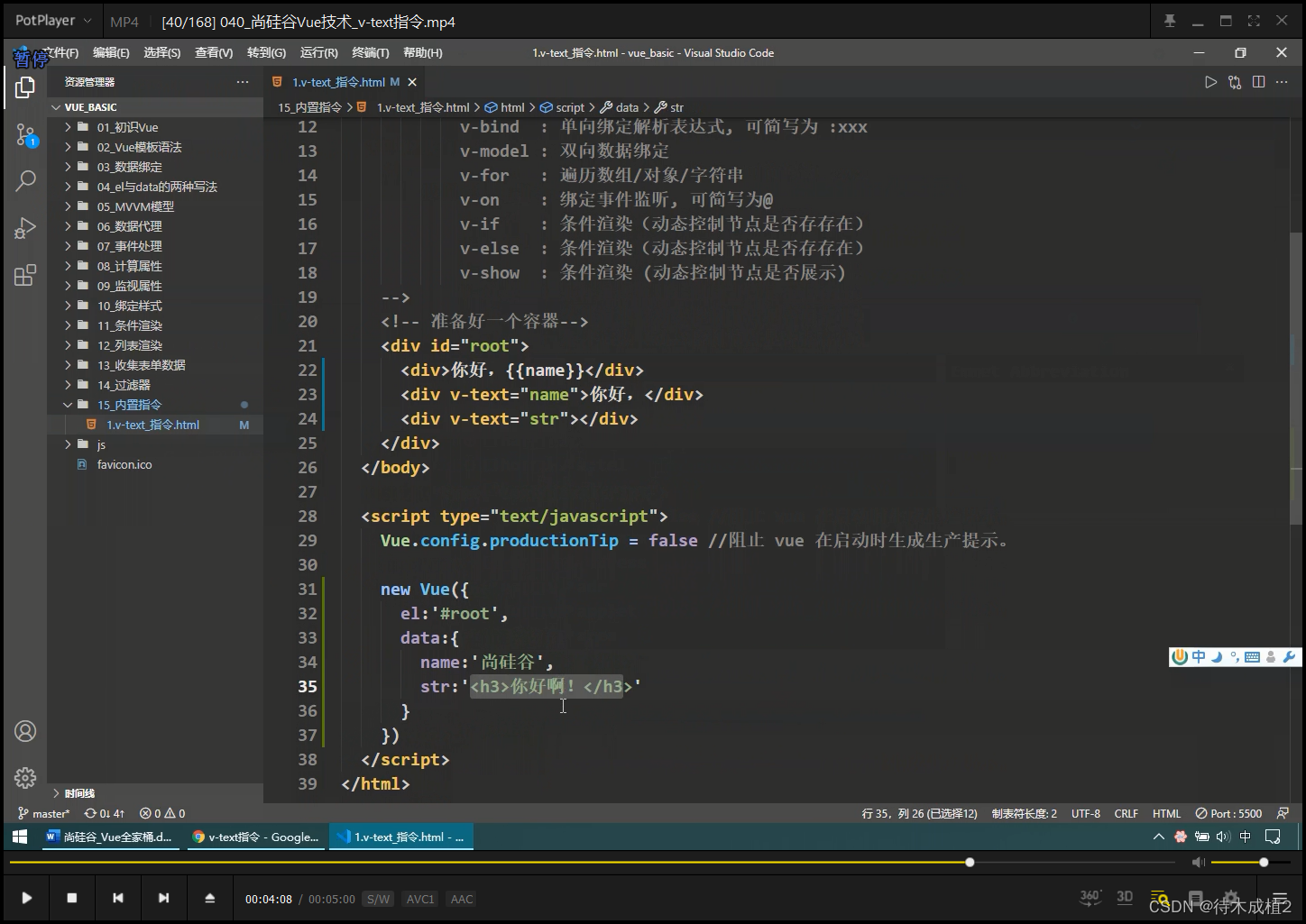Image resolution: width=1306 pixels, height=924 pixels.
Task: Toggle 360 degree video mode
Action: [x=1090, y=897]
